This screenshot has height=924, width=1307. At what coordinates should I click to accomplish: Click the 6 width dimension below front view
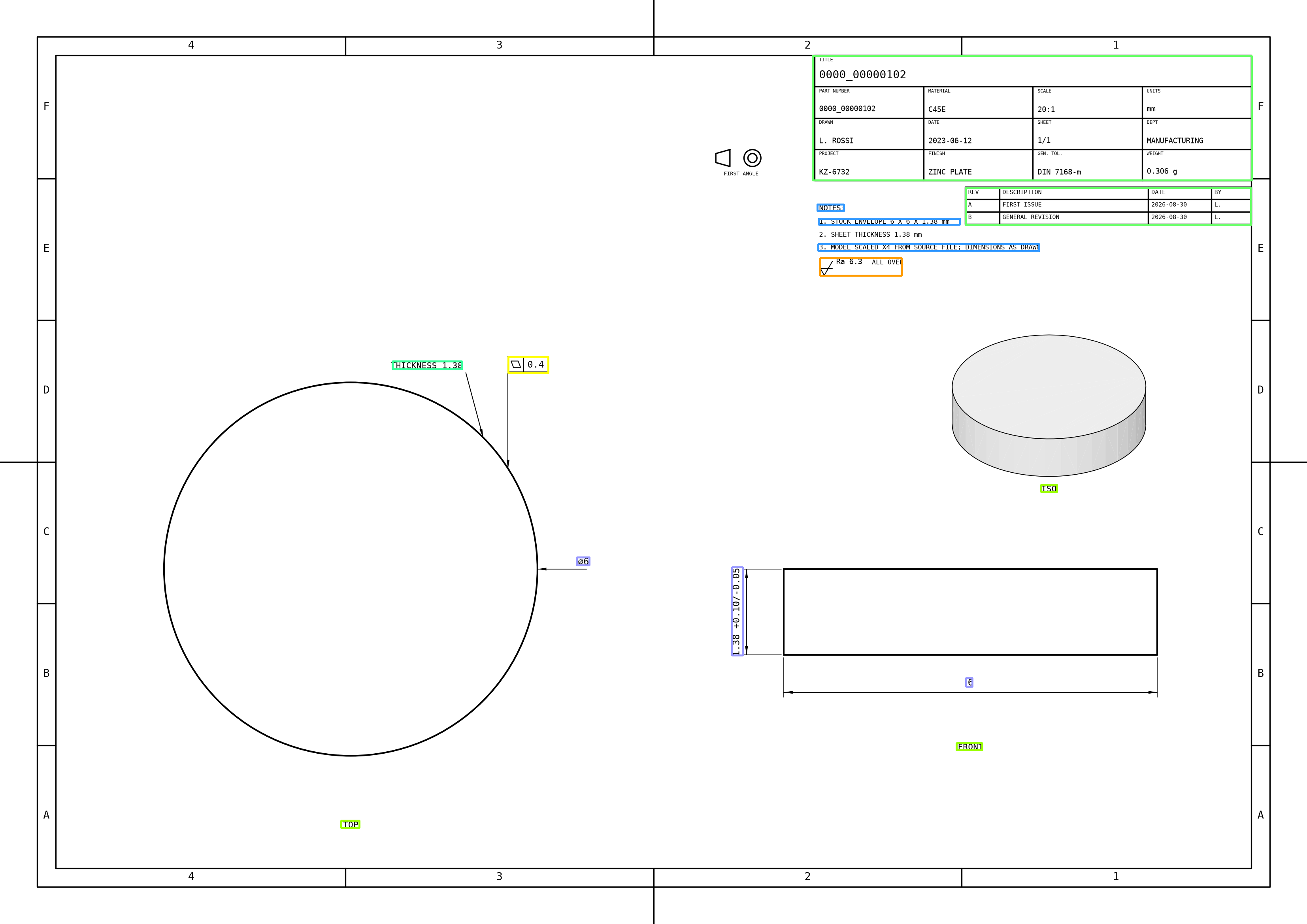969,683
